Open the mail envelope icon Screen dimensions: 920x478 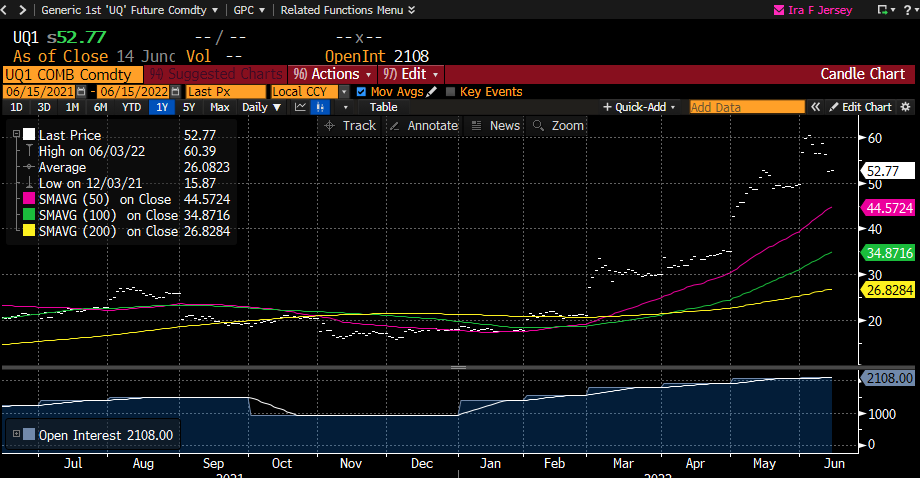tap(779, 10)
